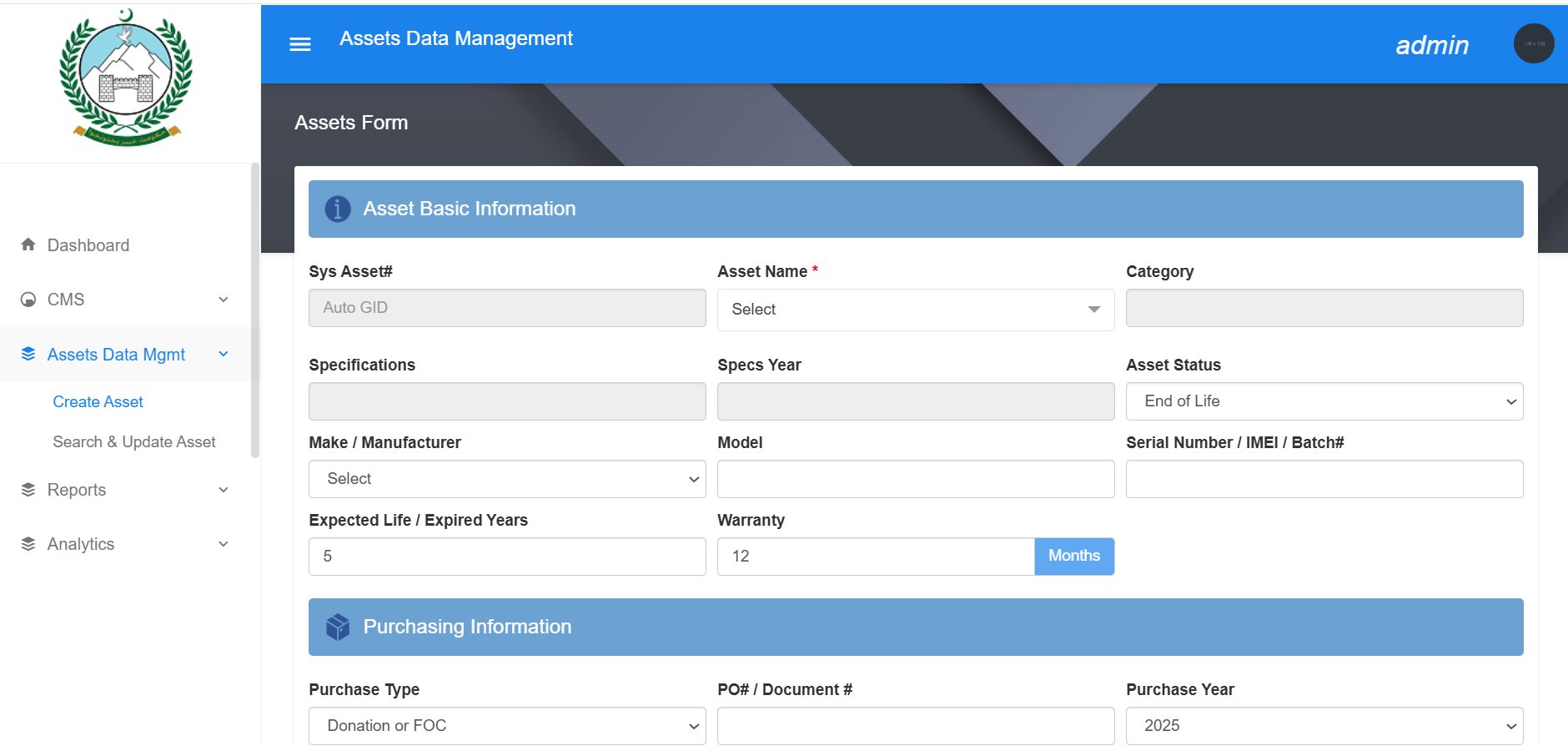The image size is (1568, 746).
Task: Select Create Asset in sidebar
Action: (x=98, y=402)
